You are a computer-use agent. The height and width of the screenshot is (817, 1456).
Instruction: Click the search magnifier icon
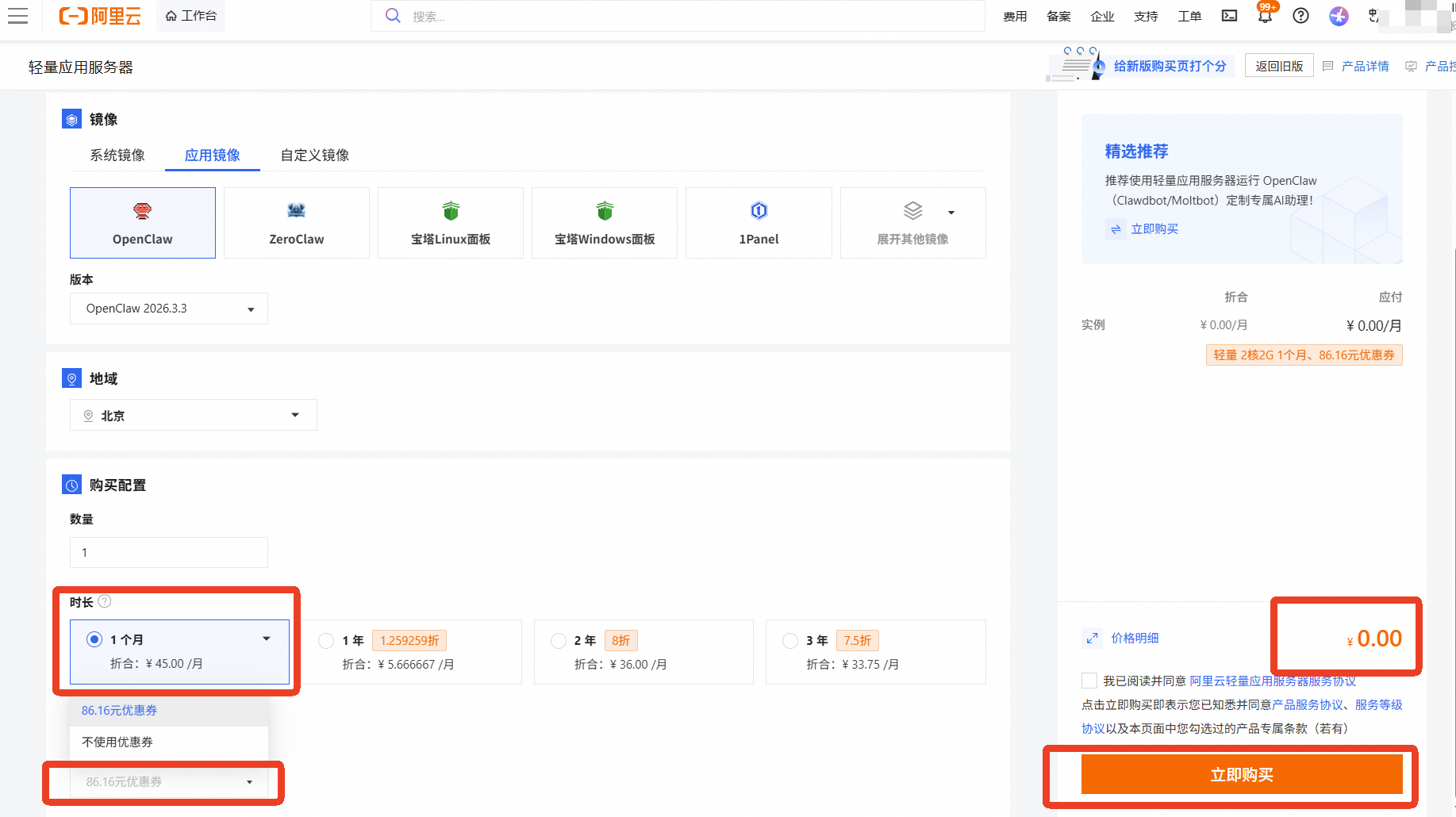(393, 16)
